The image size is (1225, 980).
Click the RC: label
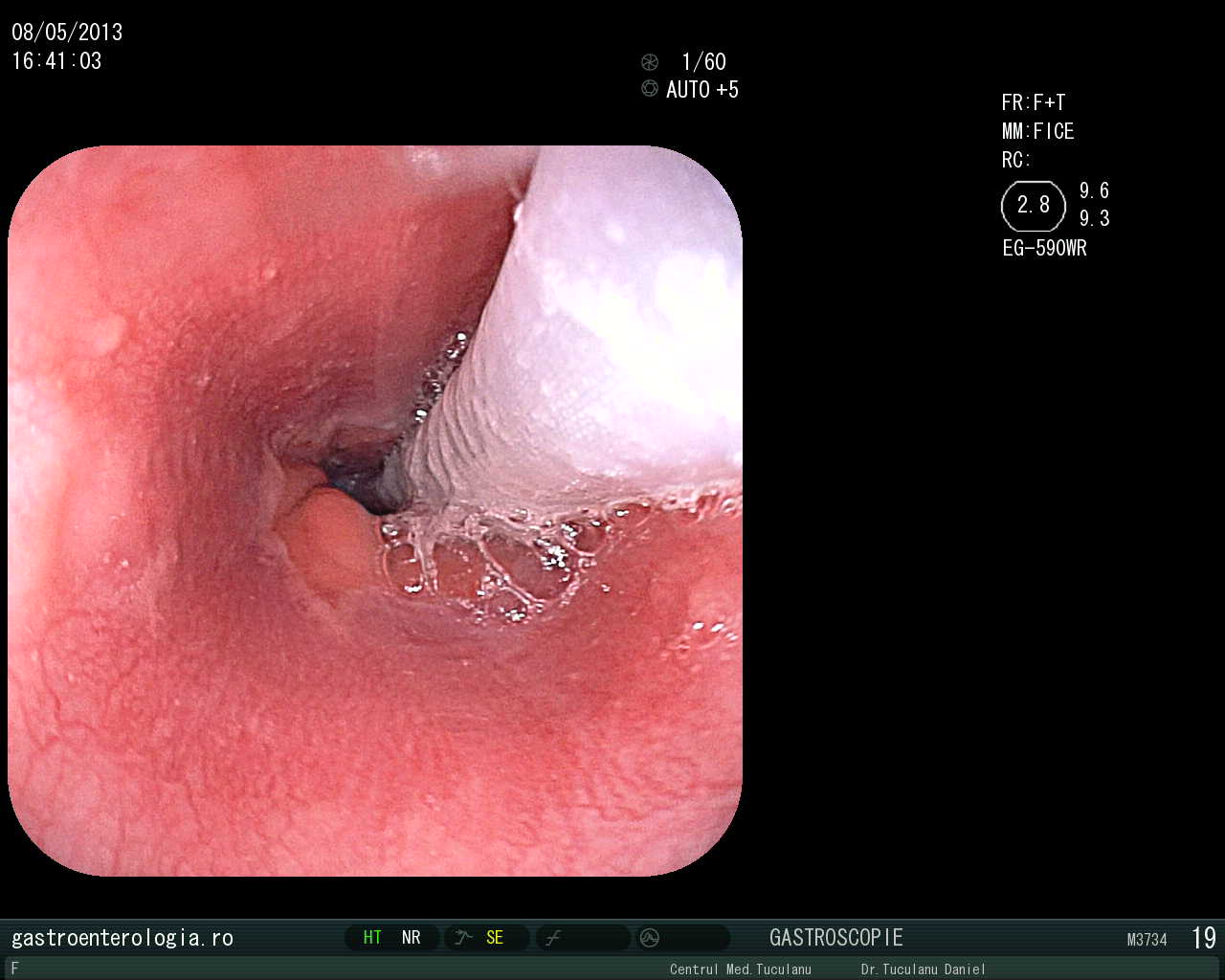pos(1016,161)
